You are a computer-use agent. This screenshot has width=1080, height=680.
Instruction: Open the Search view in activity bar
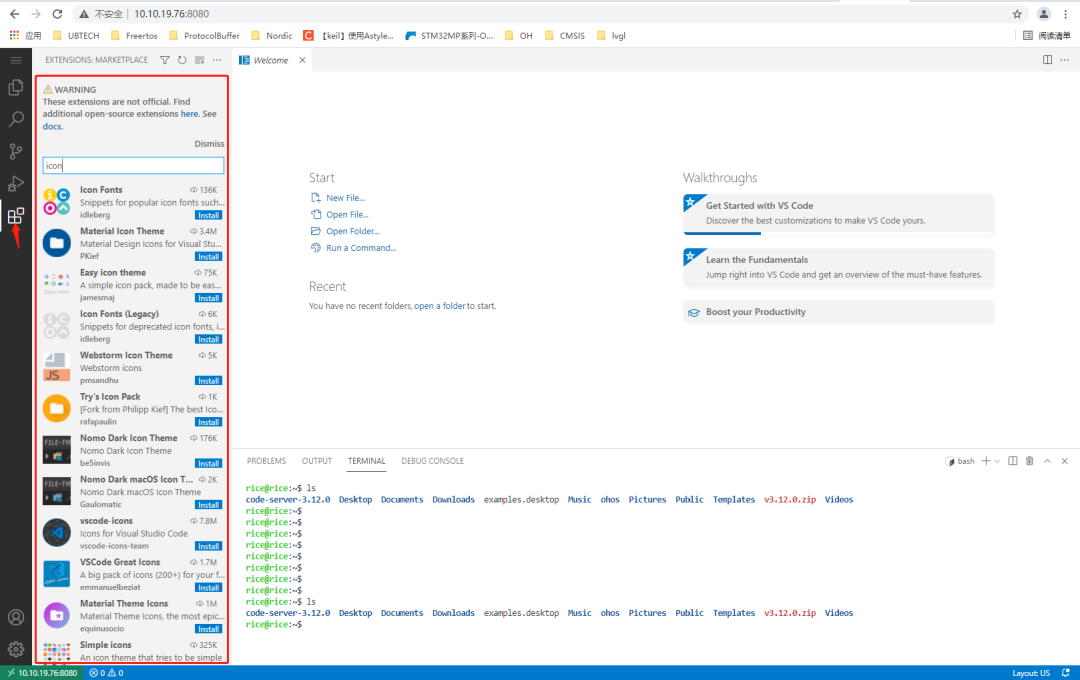click(x=16, y=119)
